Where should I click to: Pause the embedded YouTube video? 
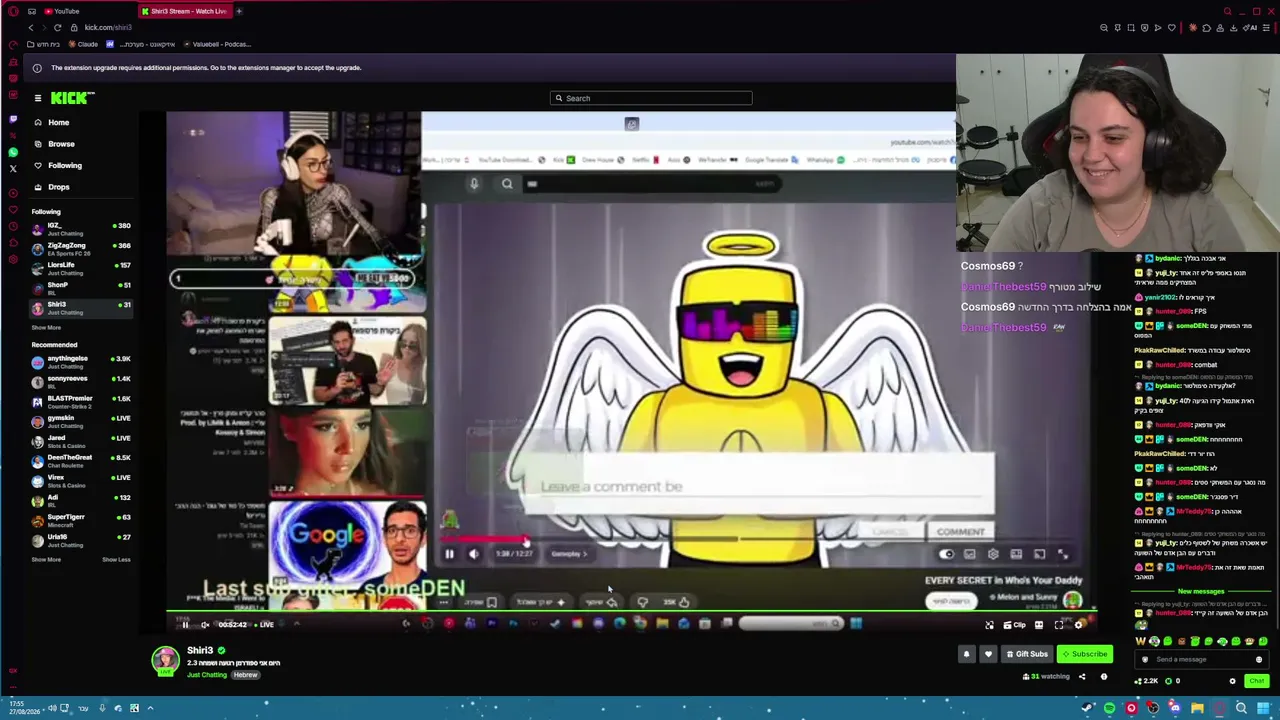pyautogui.click(x=449, y=554)
